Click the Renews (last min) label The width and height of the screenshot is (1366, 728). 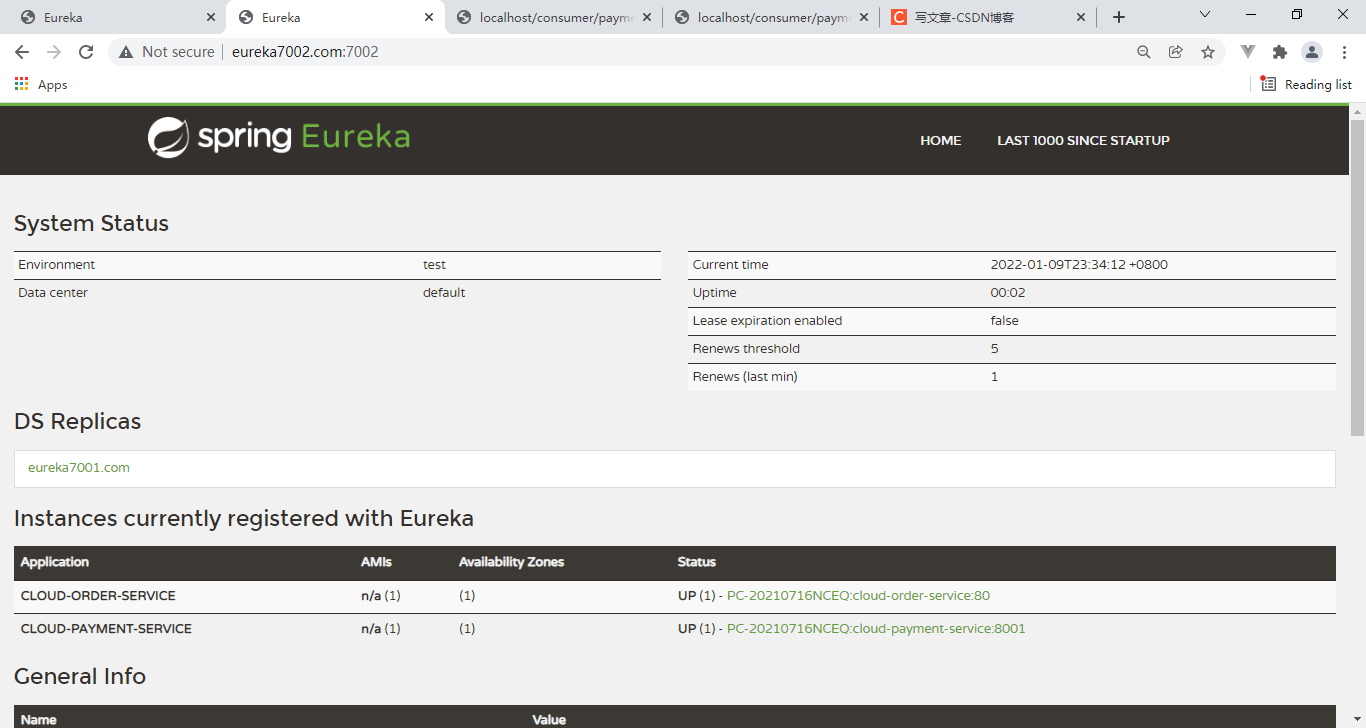pos(745,377)
